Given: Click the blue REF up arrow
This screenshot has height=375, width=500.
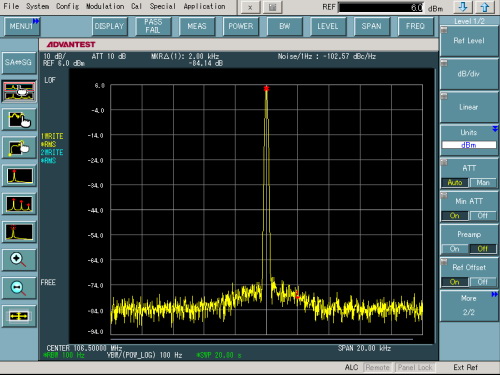Looking at the screenshot, I should click(x=485, y=7).
